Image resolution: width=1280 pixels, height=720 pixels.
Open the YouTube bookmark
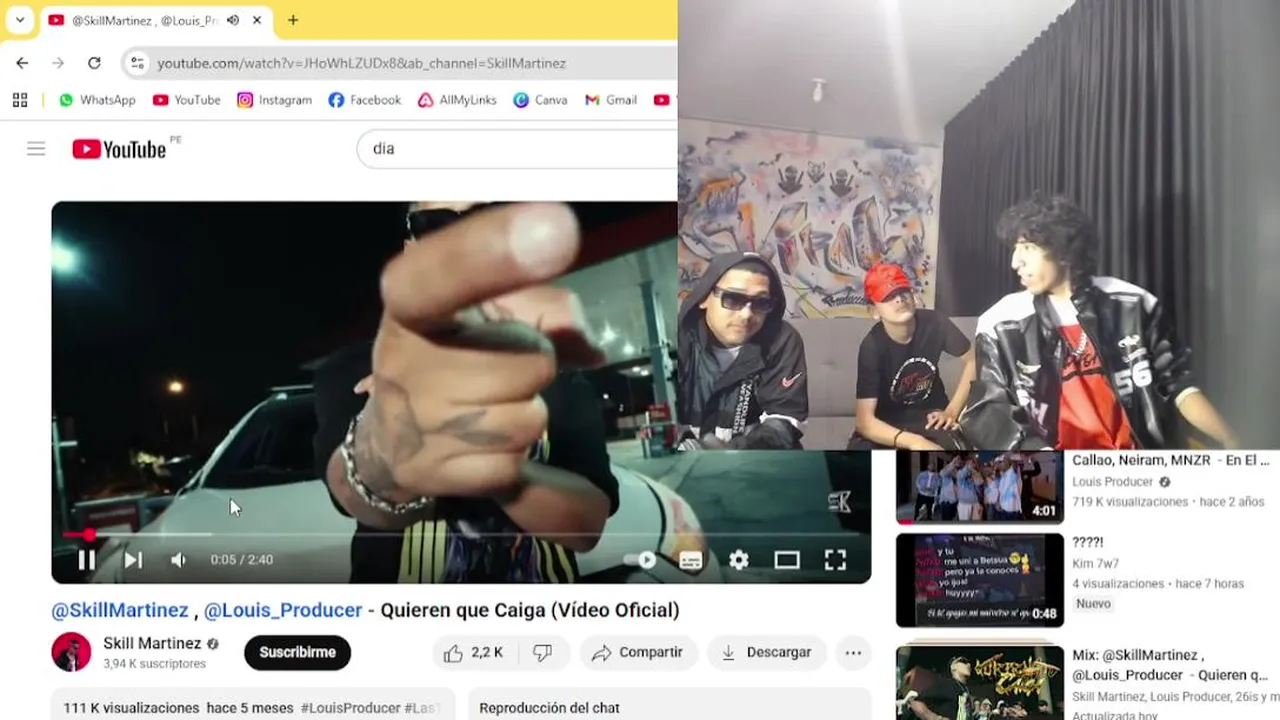tap(186, 100)
